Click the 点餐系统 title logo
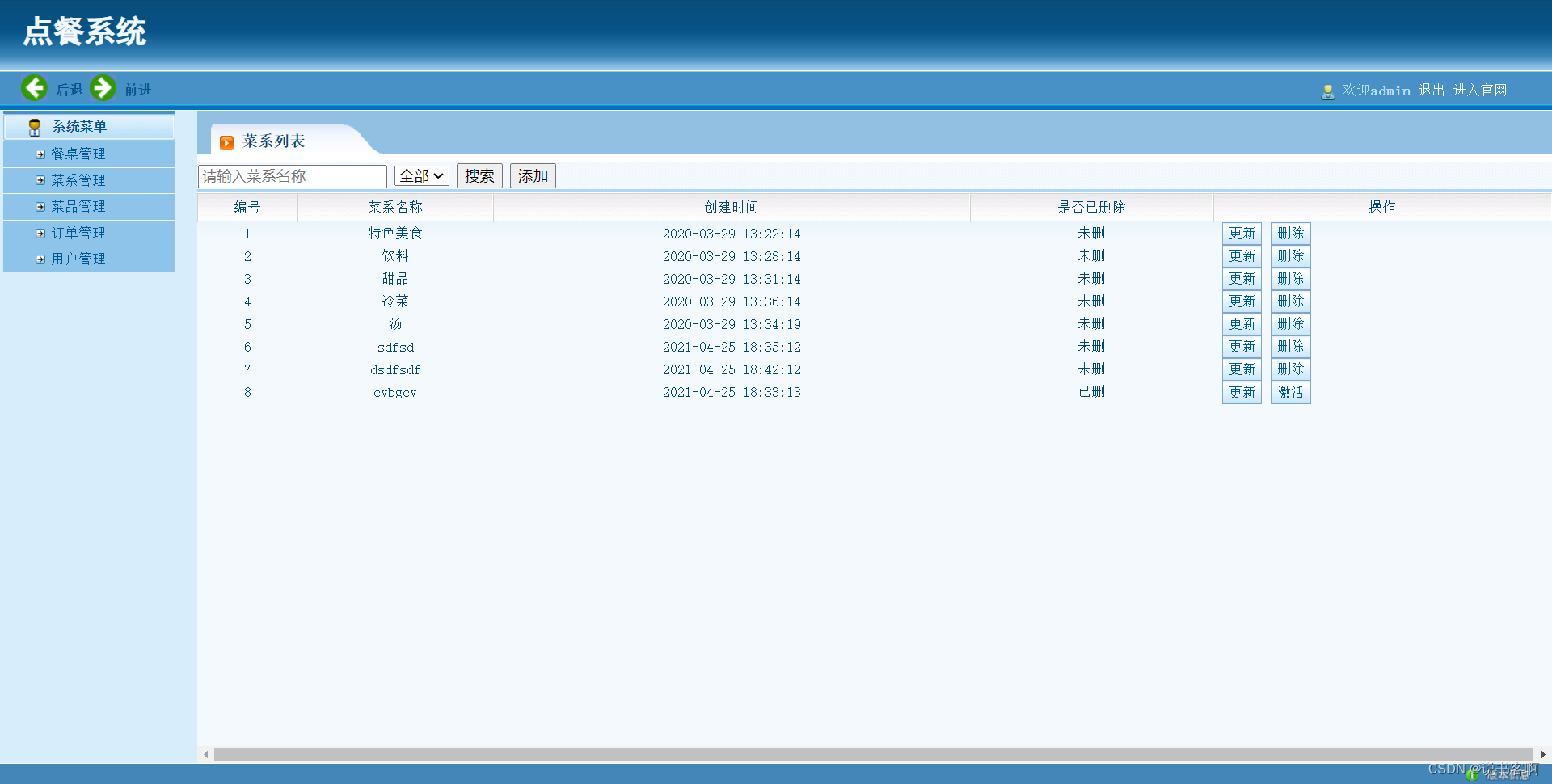The height and width of the screenshot is (784, 1552). pos(85,32)
